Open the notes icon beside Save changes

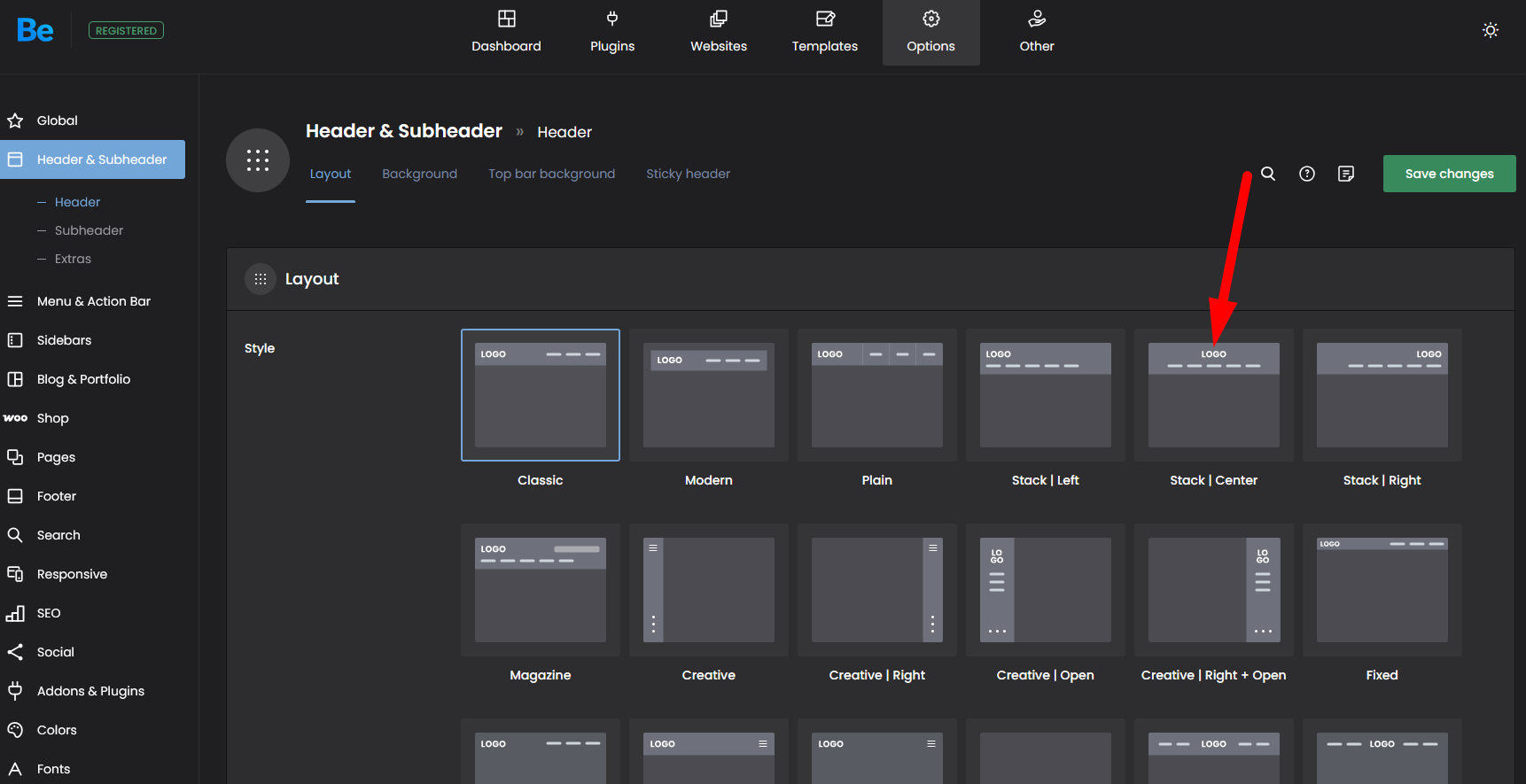click(x=1346, y=174)
